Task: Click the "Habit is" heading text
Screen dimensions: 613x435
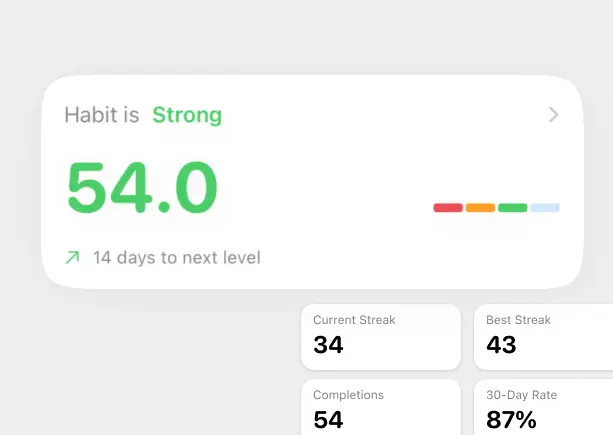Action: (102, 115)
